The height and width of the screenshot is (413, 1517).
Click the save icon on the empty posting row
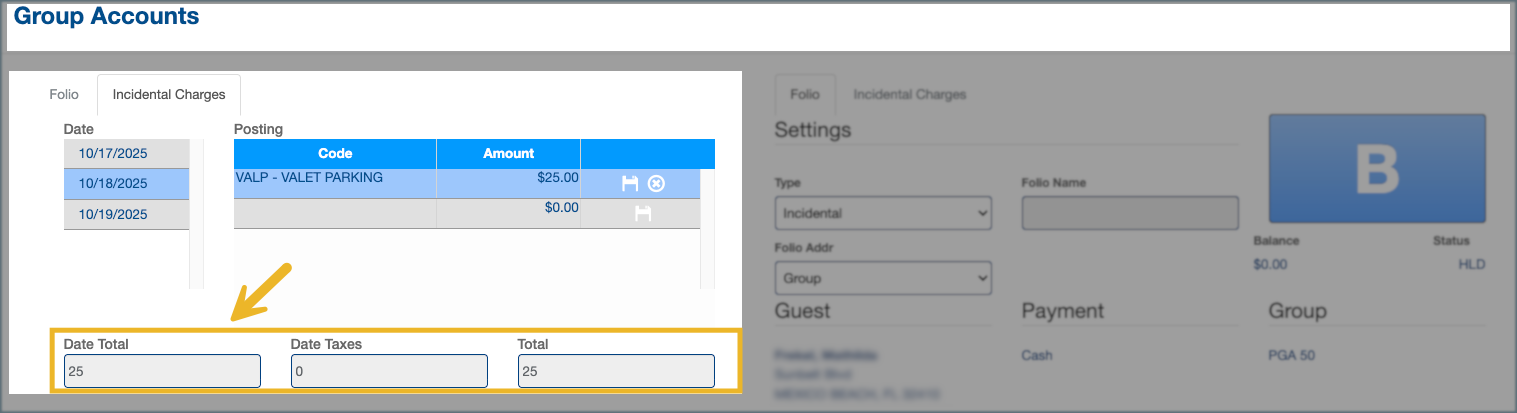pyautogui.click(x=643, y=213)
